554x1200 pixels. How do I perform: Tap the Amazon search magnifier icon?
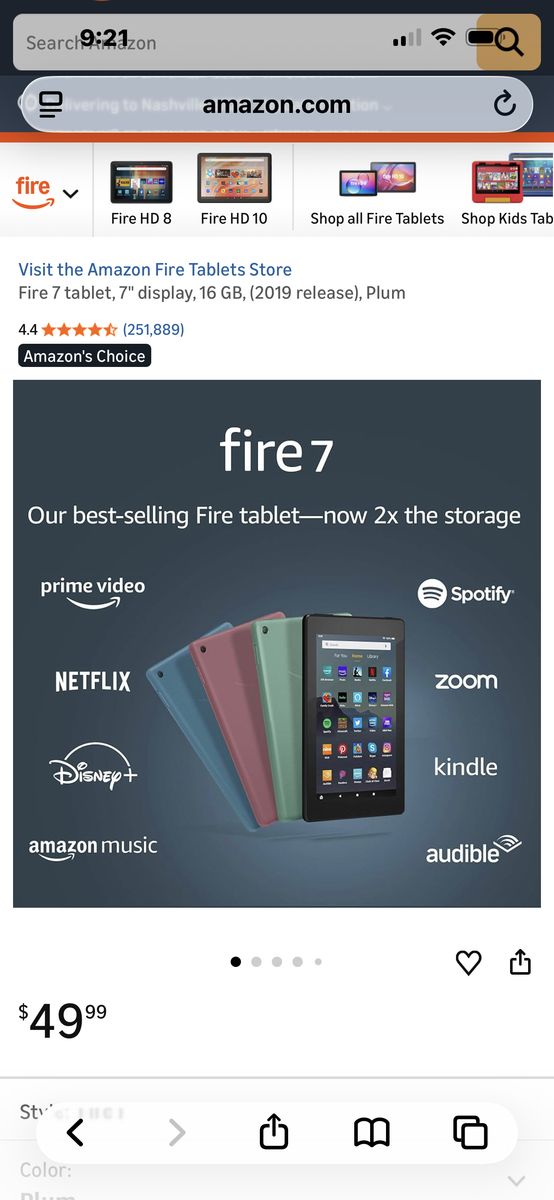pyautogui.click(x=509, y=42)
